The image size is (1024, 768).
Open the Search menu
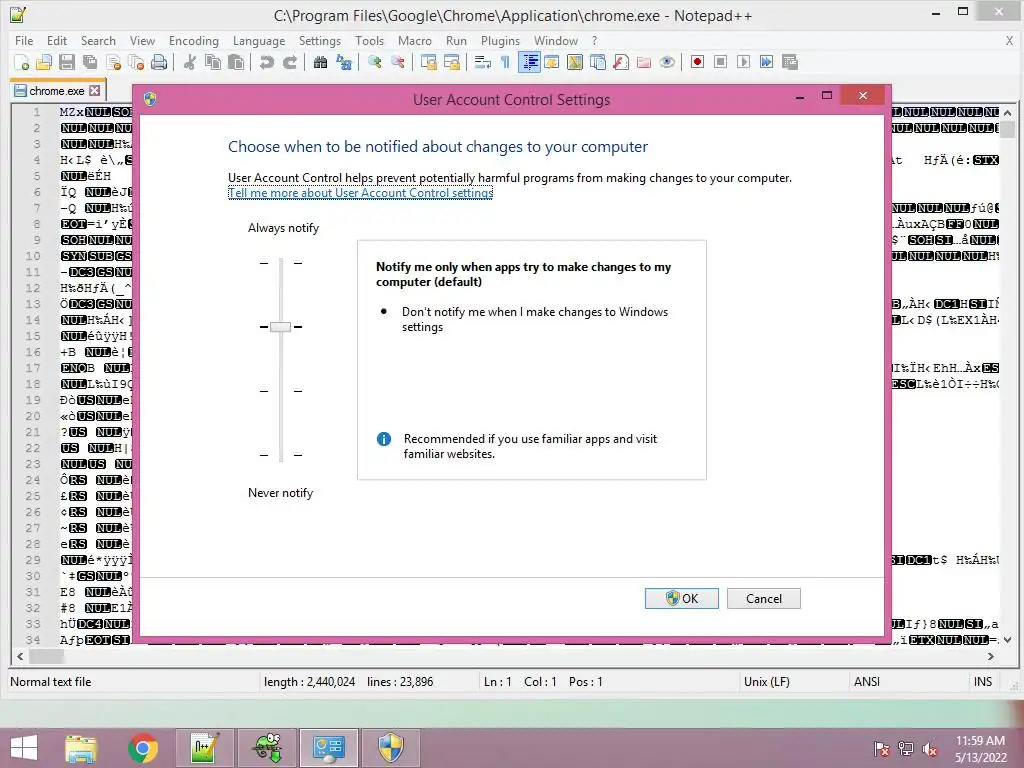(98, 40)
